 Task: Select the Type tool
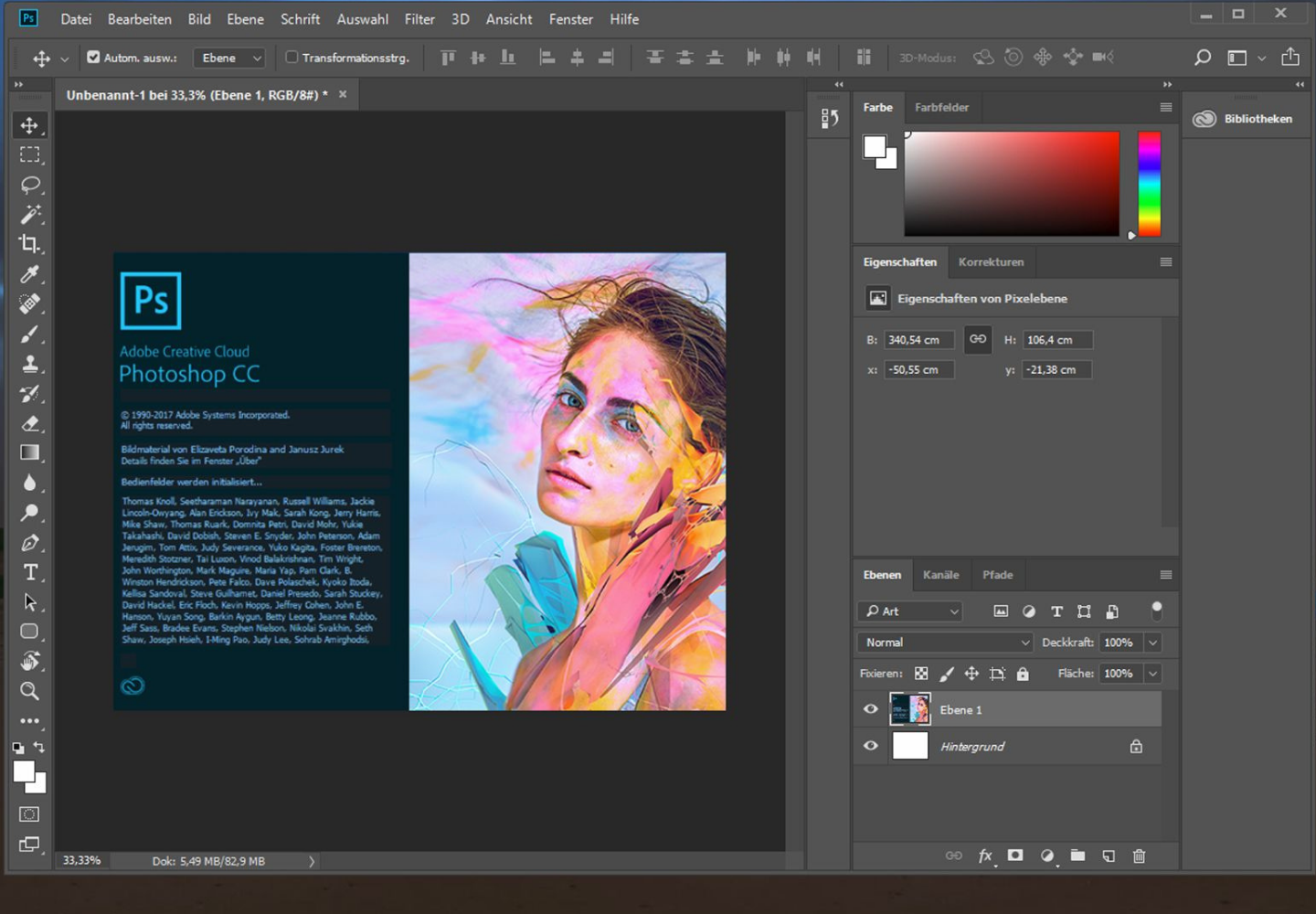pos(30,572)
